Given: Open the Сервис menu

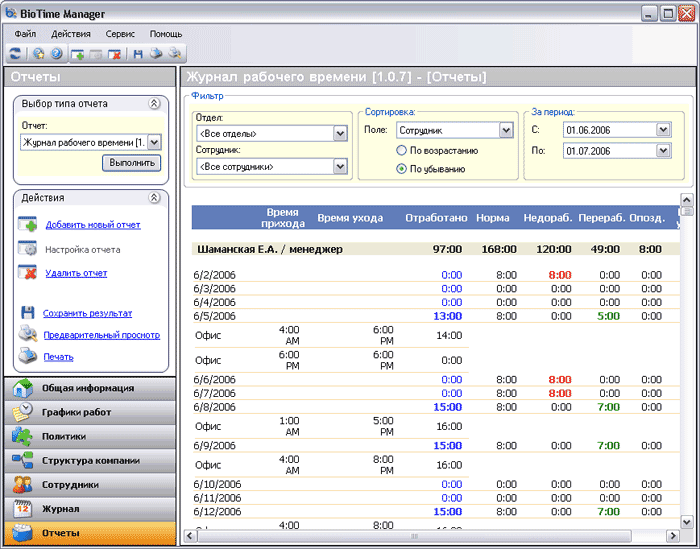Looking at the screenshot, I should tap(120, 33).
